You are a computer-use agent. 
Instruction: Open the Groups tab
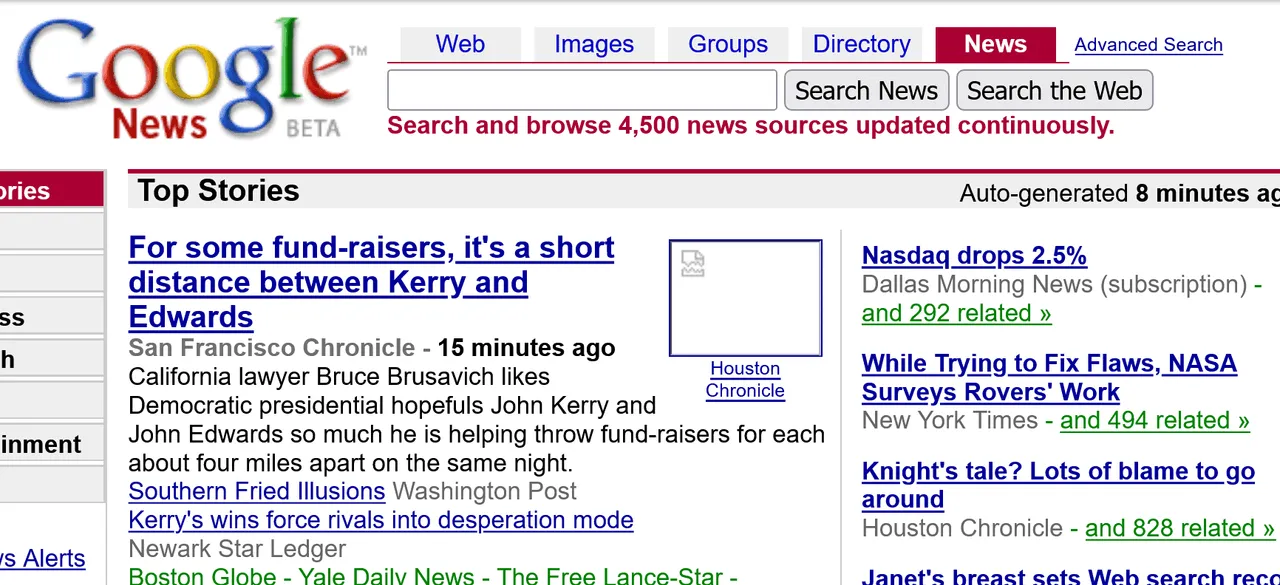pyautogui.click(x=728, y=44)
